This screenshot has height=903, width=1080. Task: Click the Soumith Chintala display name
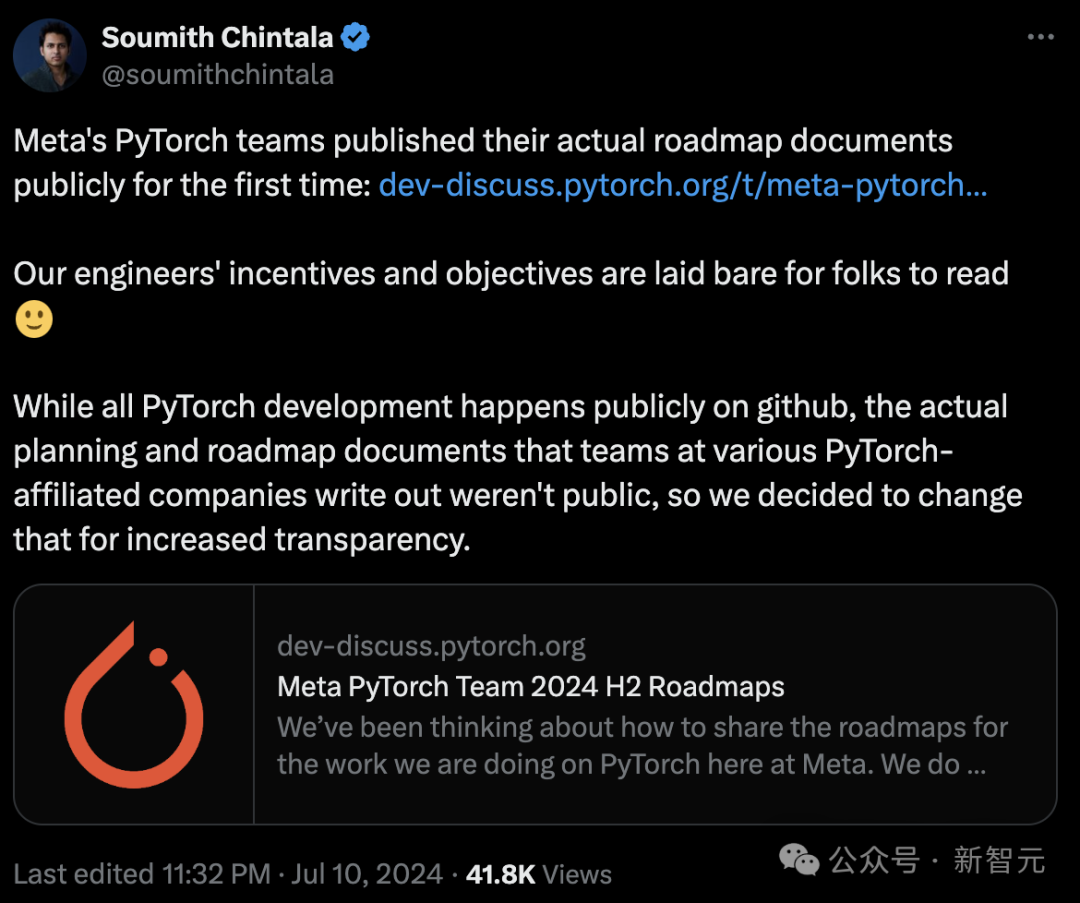coord(217,38)
